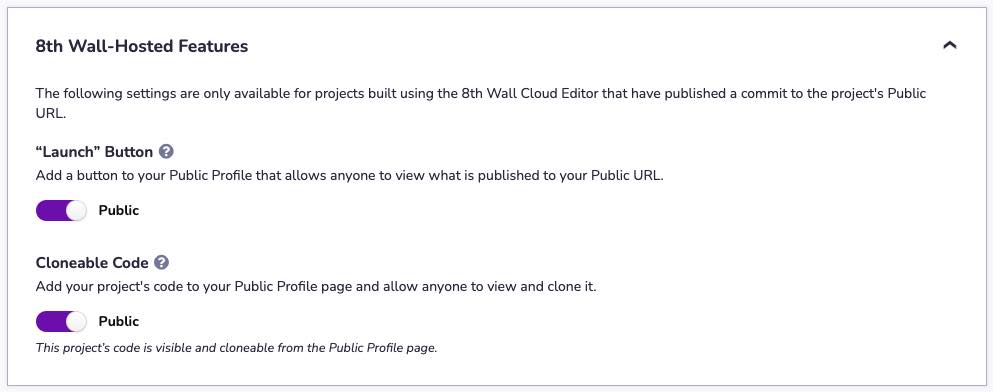Viewport: 993px width, 392px height.
Task: Click the description about adding project's code
Action: click(316, 286)
